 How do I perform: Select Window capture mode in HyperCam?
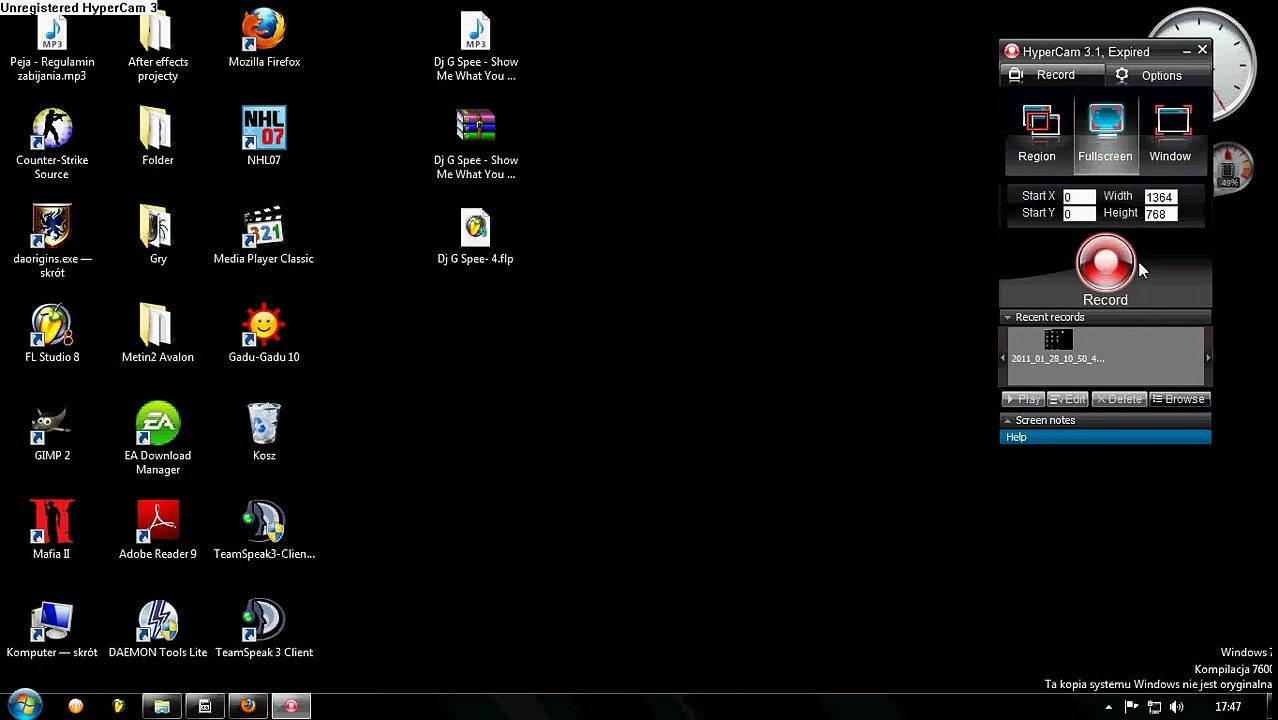[x=1170, y=134]
